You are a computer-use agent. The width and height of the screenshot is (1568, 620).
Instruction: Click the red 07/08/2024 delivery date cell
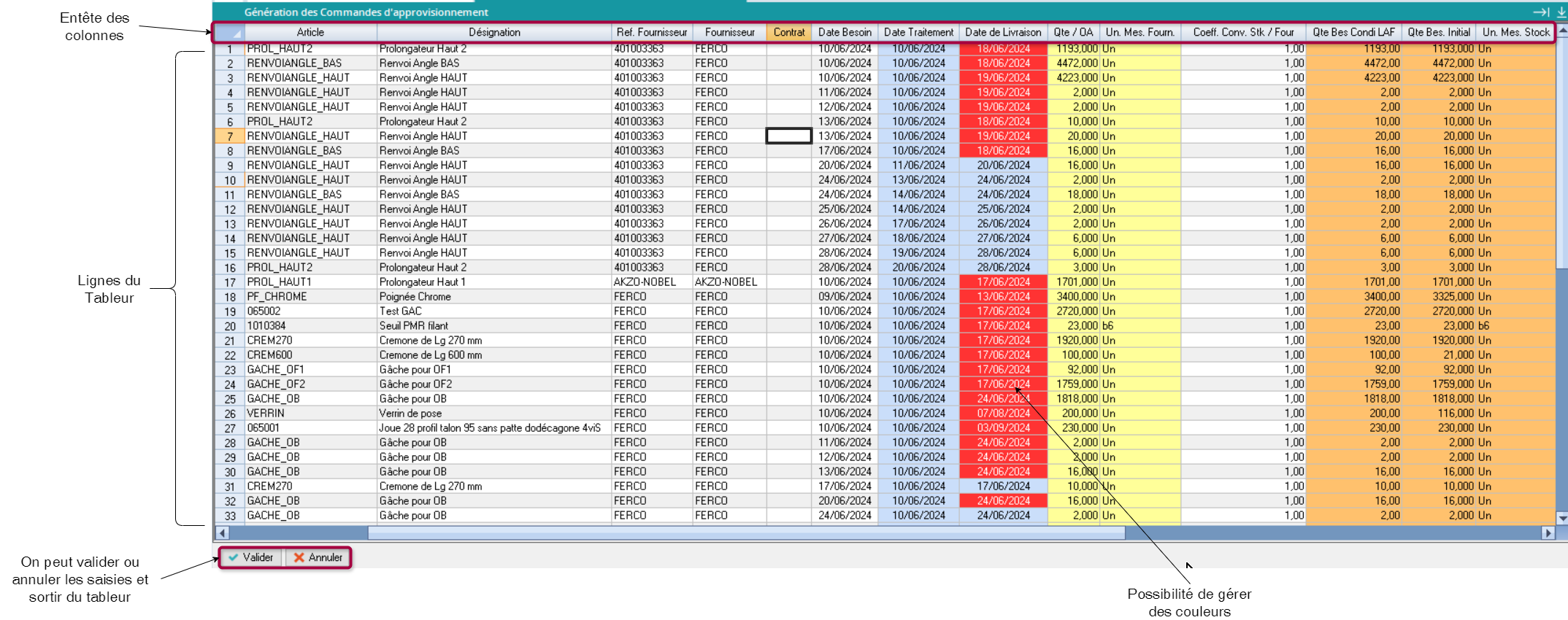(x=1003, y=414)
